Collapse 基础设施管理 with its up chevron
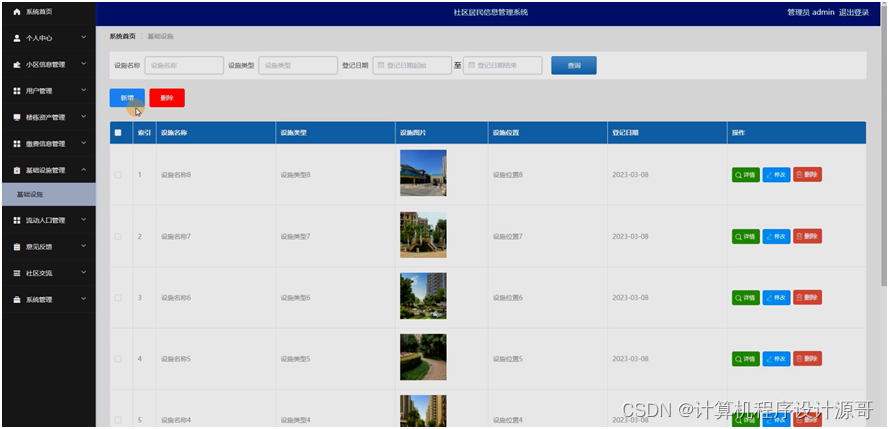The height and width of the screenshot is (429, 889). pyautogui.click(x=83, y=169)
